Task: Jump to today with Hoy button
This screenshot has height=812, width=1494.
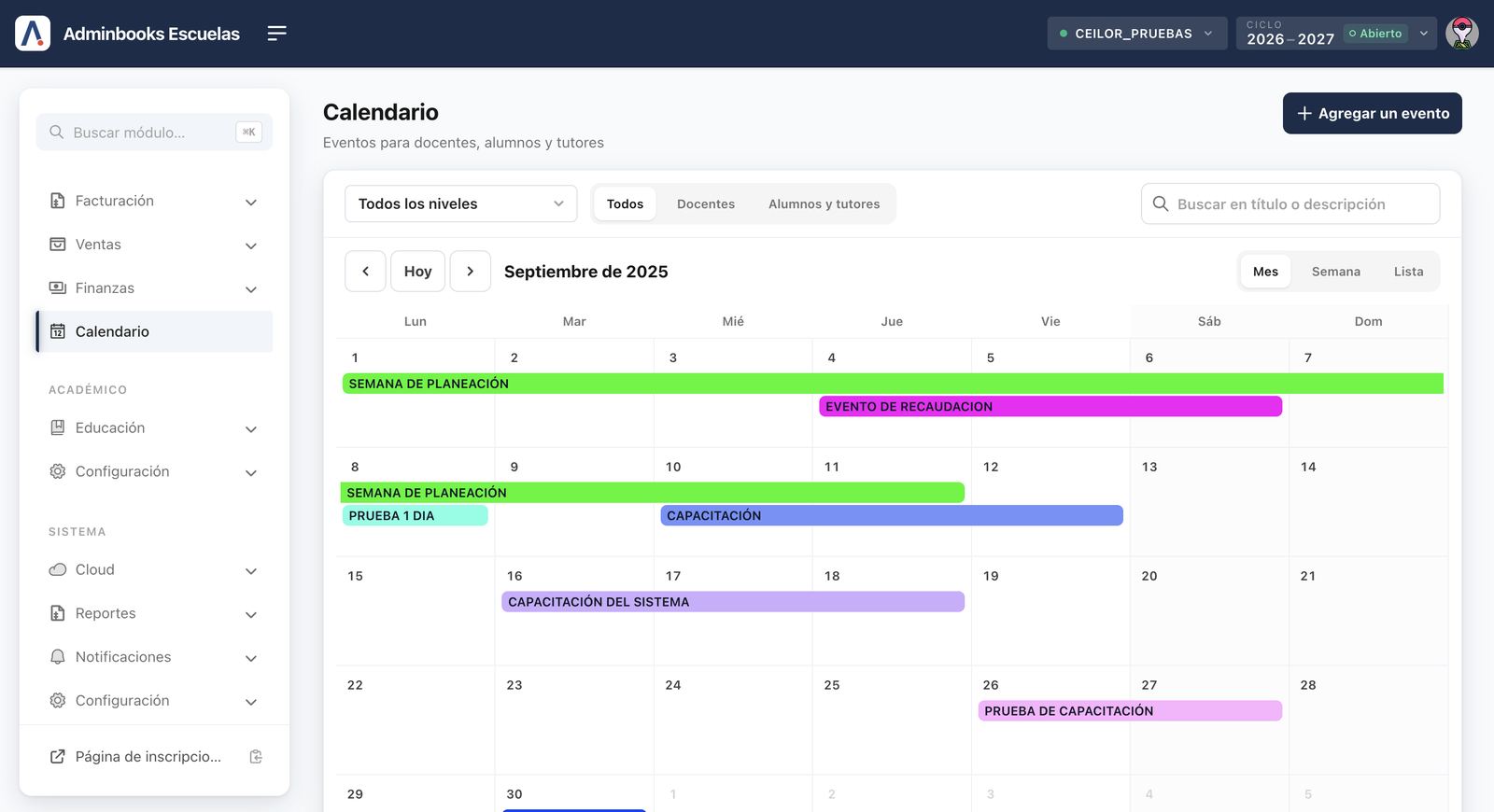Action: [x=417, y=272]
